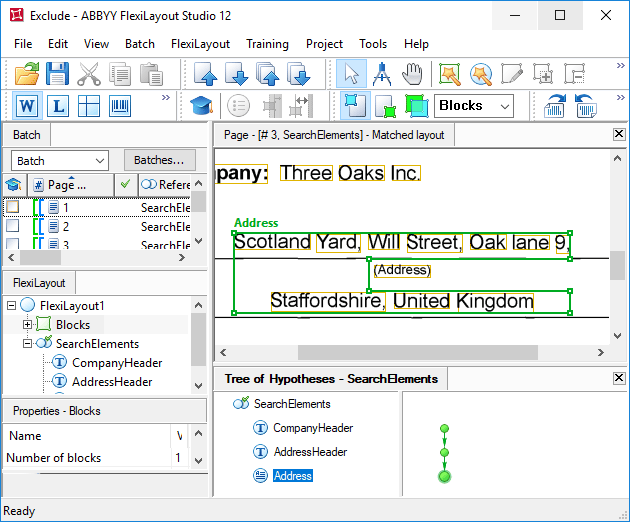Click the scanner redo arrow icon

point(555,106)
